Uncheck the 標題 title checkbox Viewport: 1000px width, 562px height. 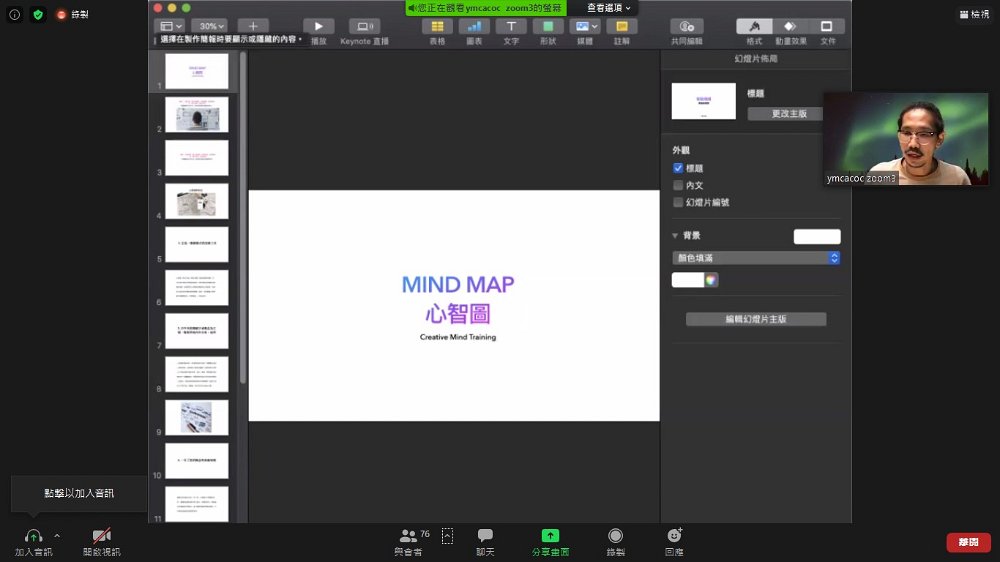[678, 168]
